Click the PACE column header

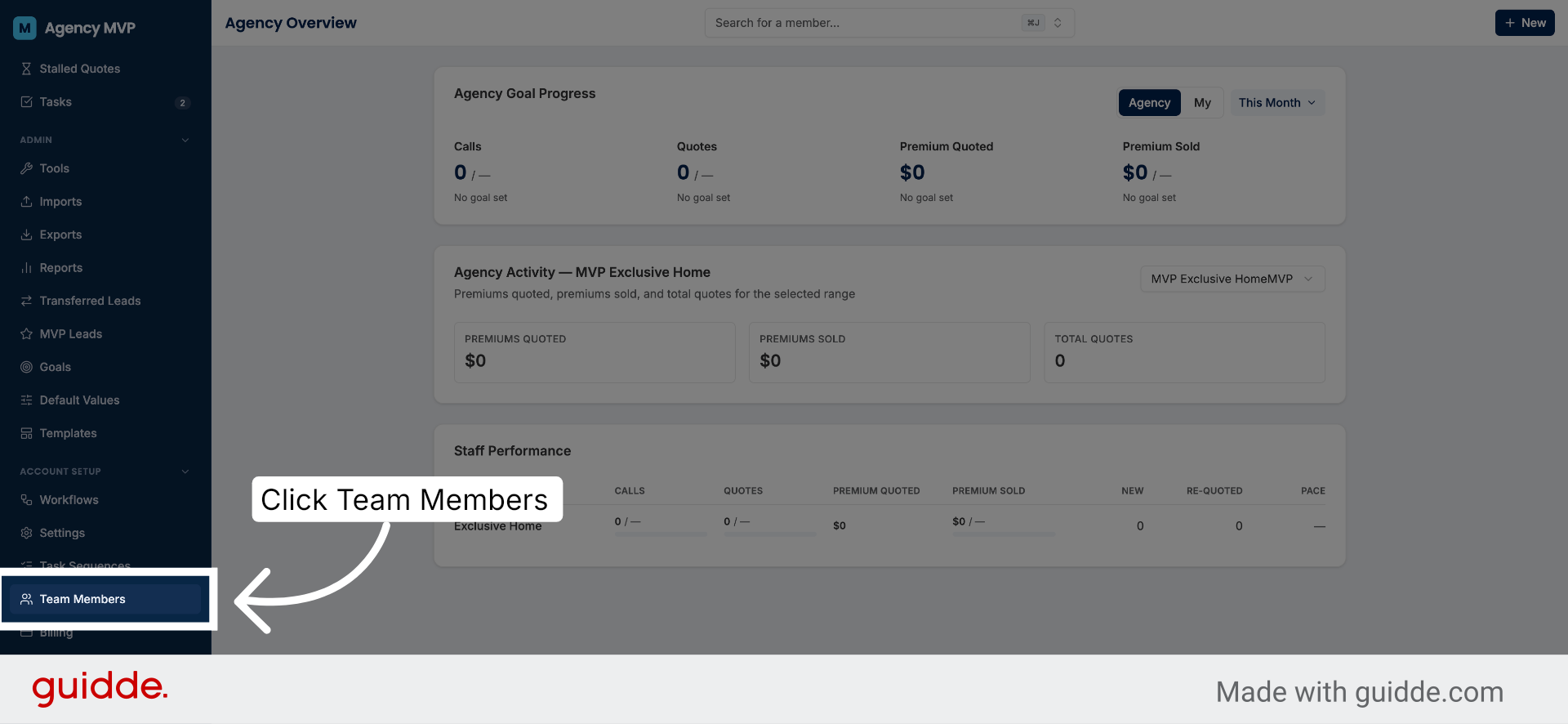pos(1313,491)
